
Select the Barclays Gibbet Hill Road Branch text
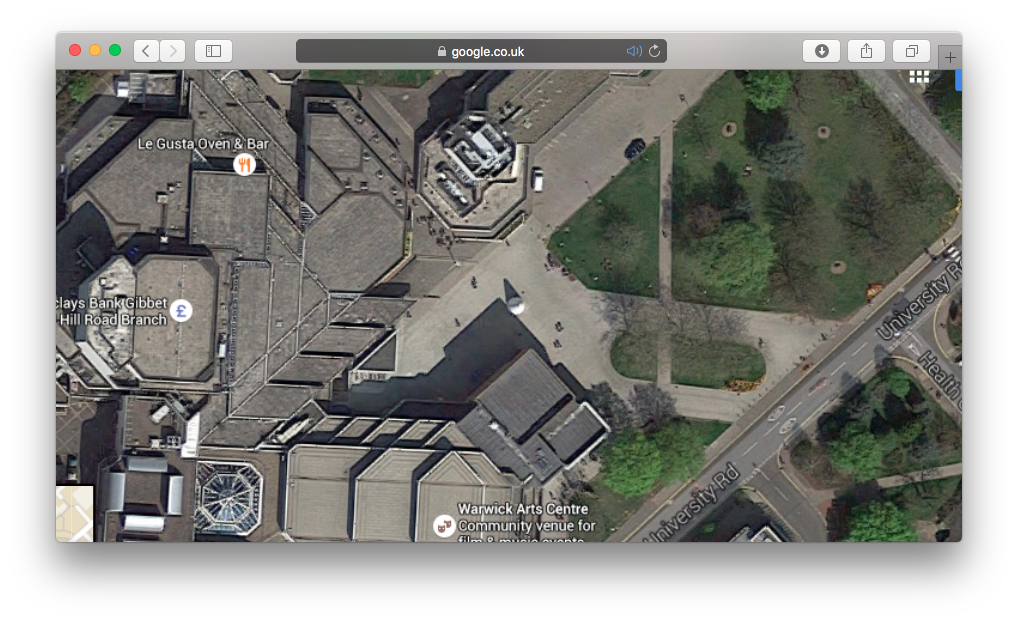[112, 310]
